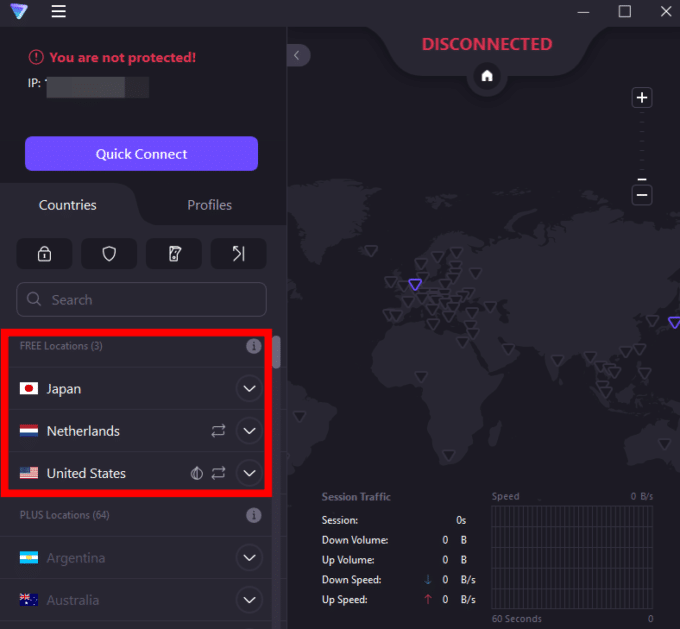Expand the Argentina server list
The image size is (680, 629).
tap(249, 558)
